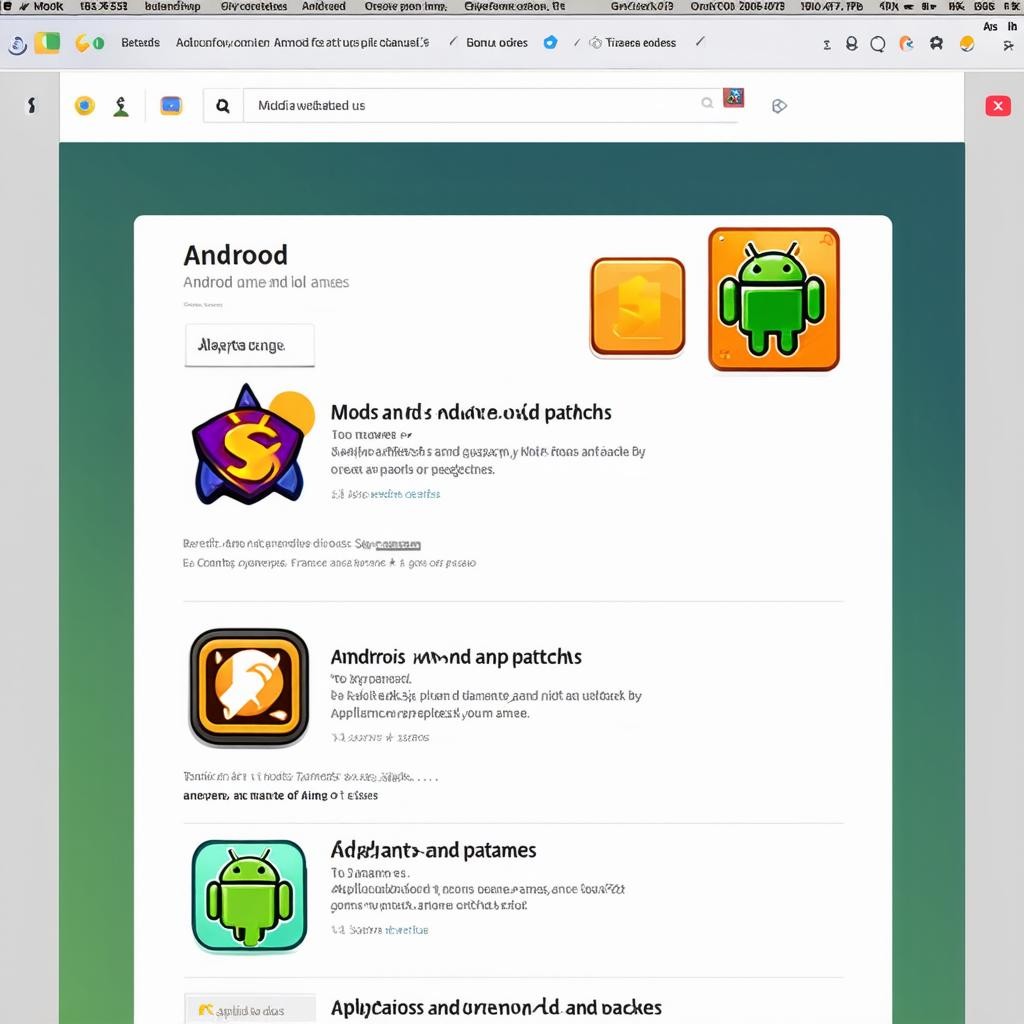Open the "Androis mvnd anp patchs" title link
This screenshot has width=1024, height=1024.
pyautogui.click(x=456, y=657)
